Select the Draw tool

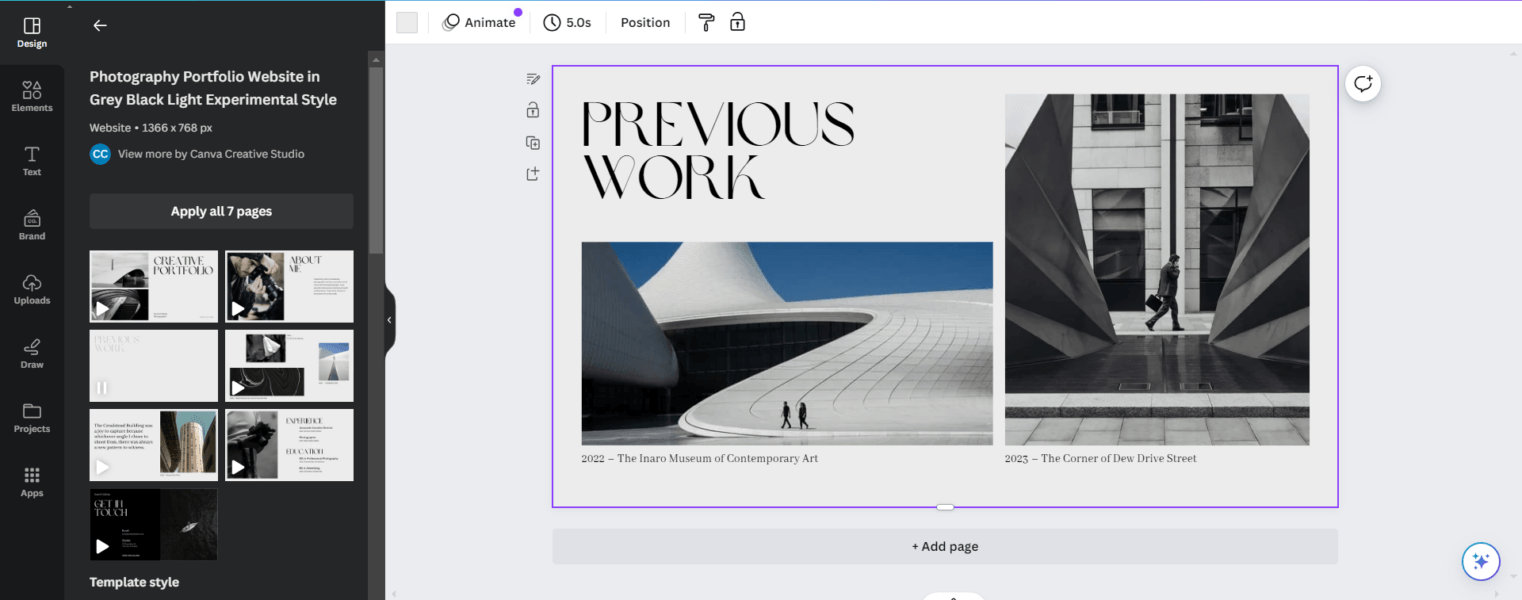click(31, 353)
